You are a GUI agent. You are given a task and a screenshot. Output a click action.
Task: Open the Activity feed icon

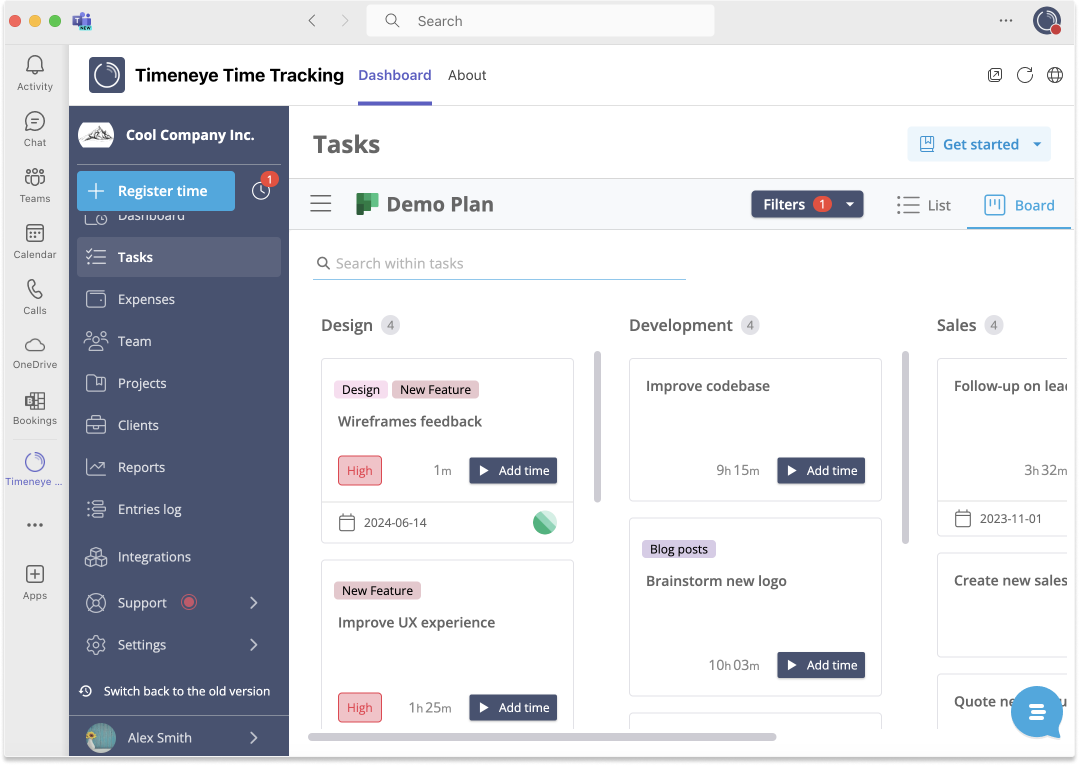click(34, 71)
